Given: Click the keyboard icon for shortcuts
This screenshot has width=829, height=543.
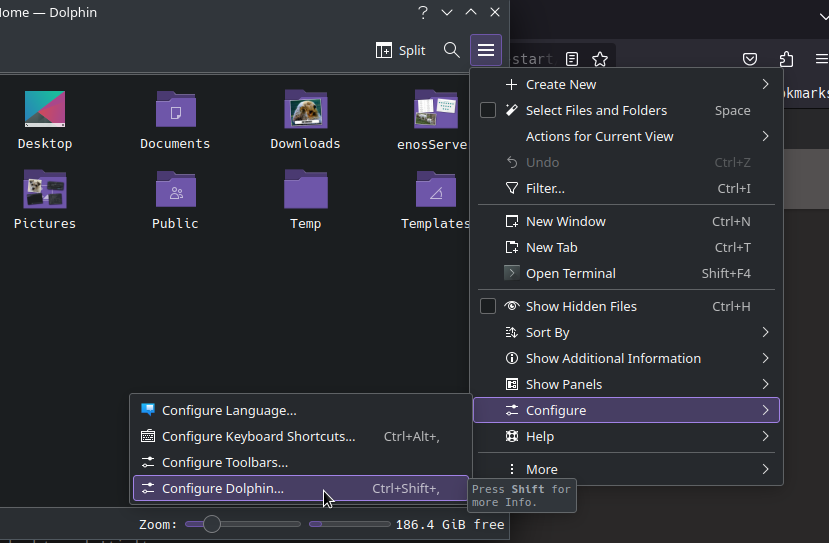Looking at the screenshot, I should click(148, 436).
